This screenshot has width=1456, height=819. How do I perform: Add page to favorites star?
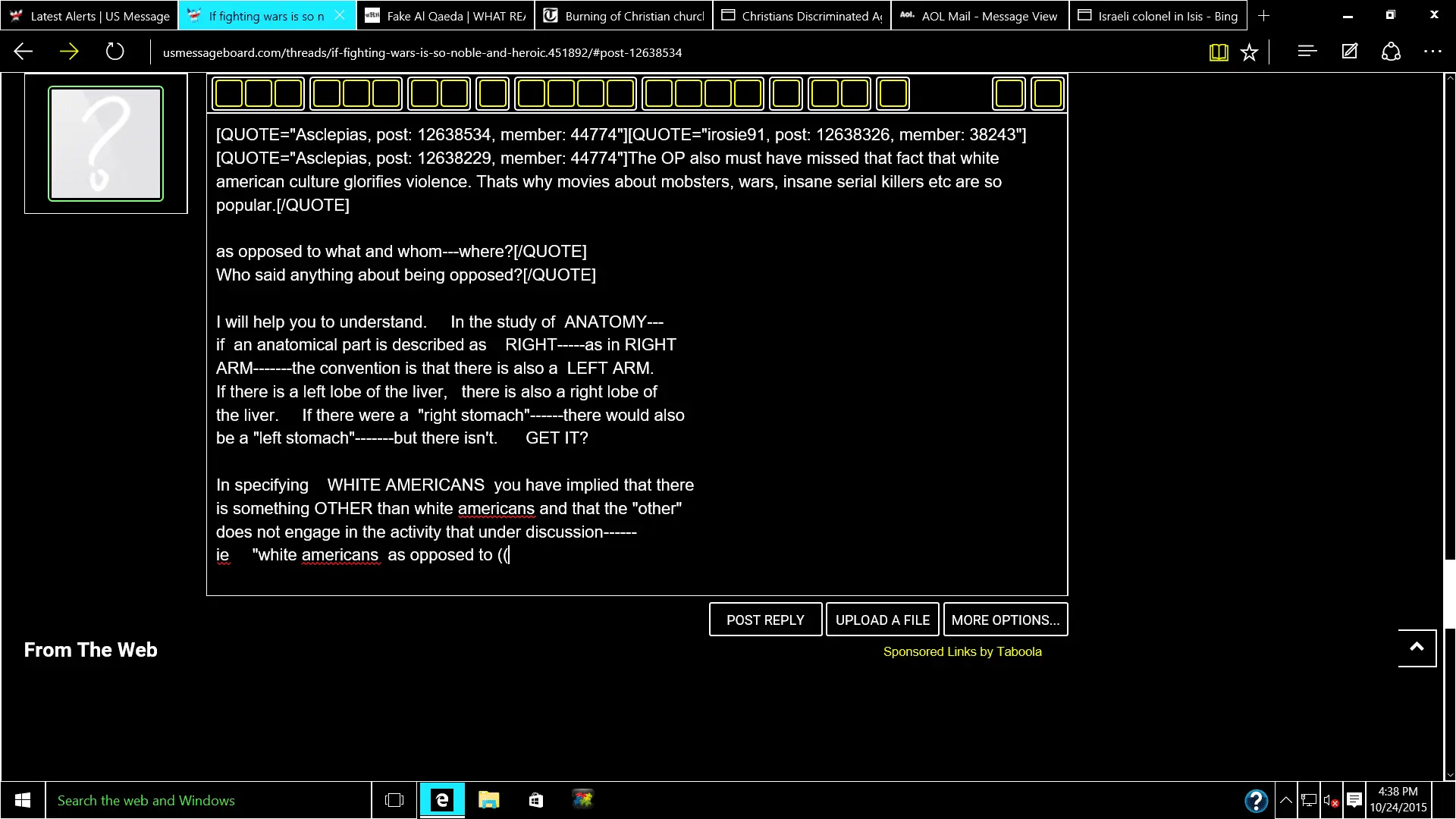tap(1249, 52)
